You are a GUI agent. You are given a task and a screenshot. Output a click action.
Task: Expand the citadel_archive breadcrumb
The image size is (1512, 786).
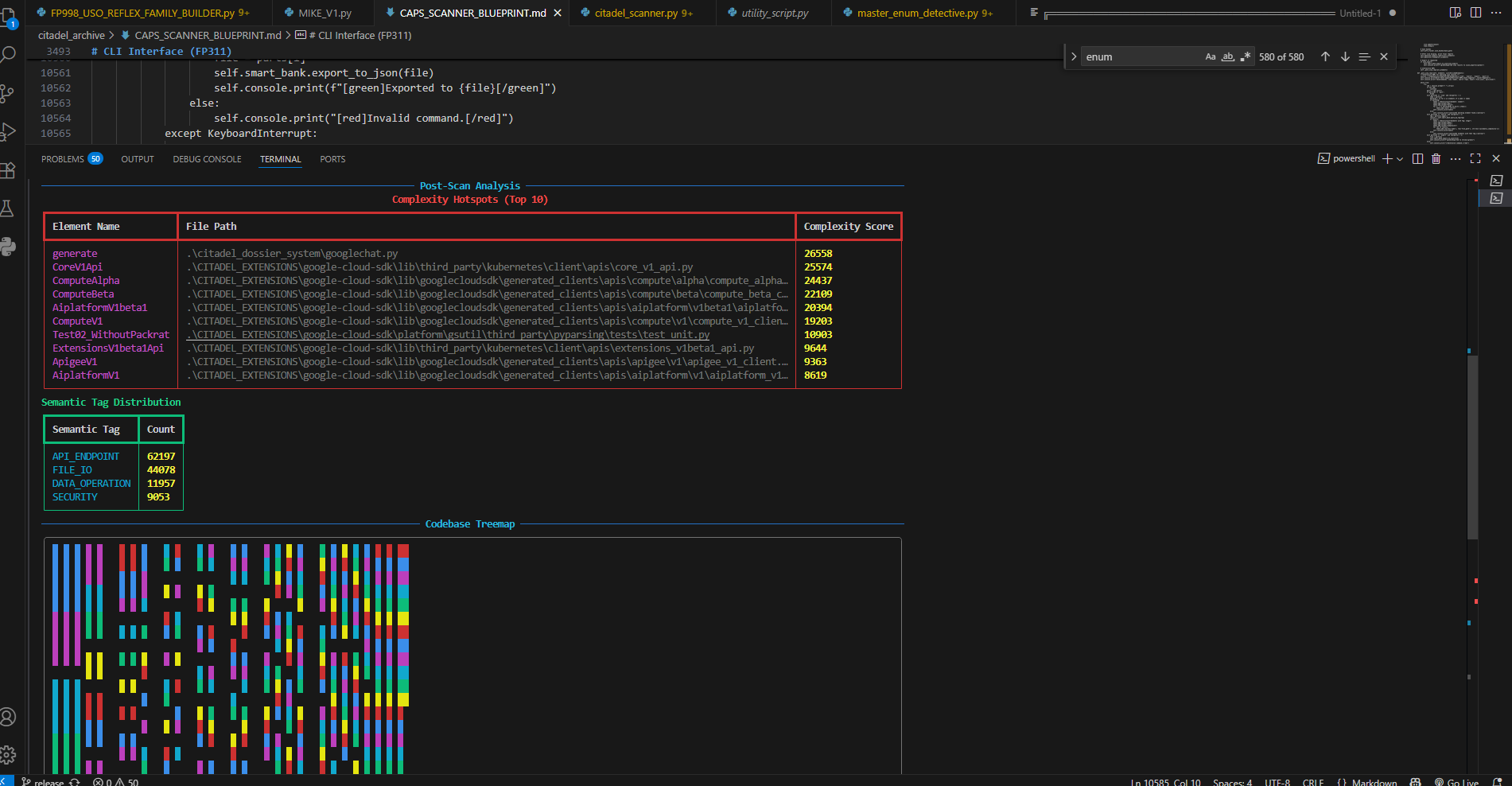[72, 35]
